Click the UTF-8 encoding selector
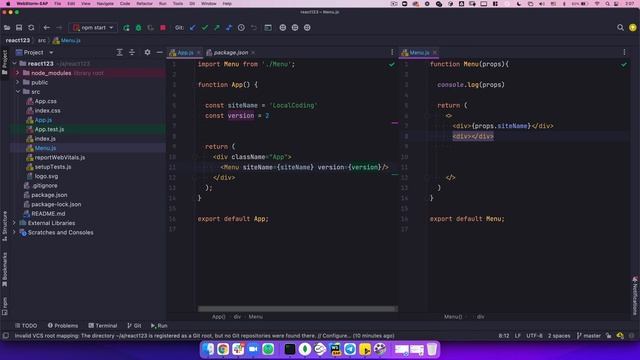 point(534,336)
